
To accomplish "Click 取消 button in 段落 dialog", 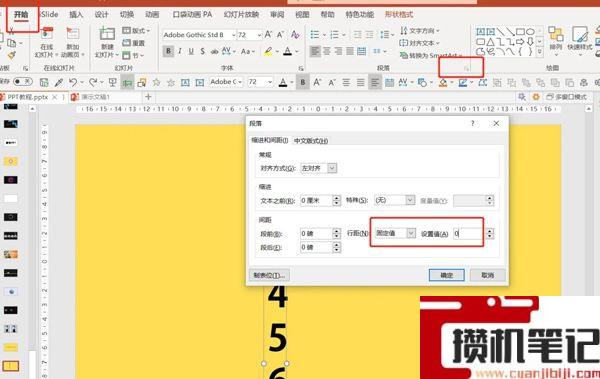I will tap(488, 275).
